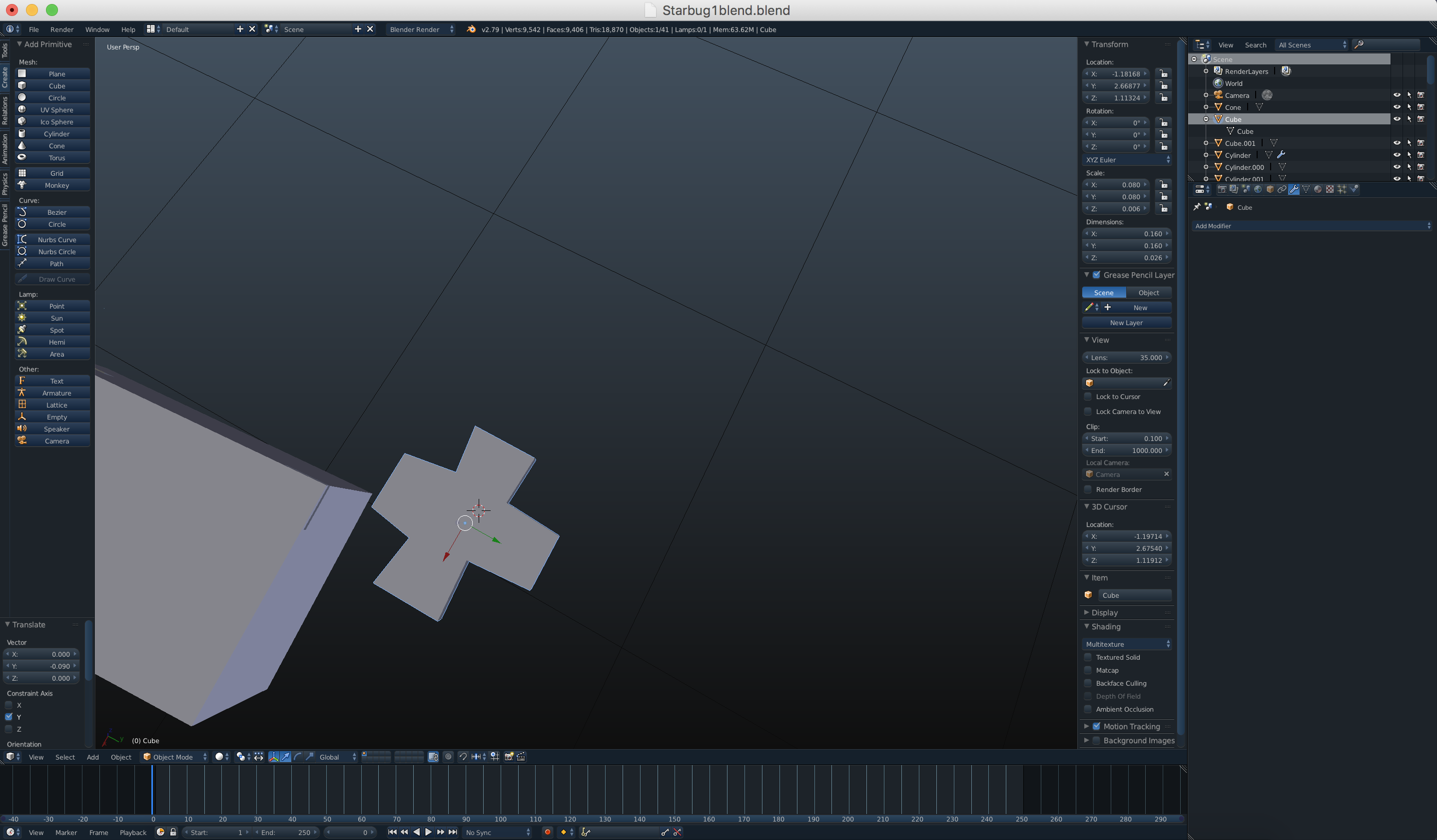Click New Layer in Grease Pencil panel
1437x840 pixels.
point(1126,323)
